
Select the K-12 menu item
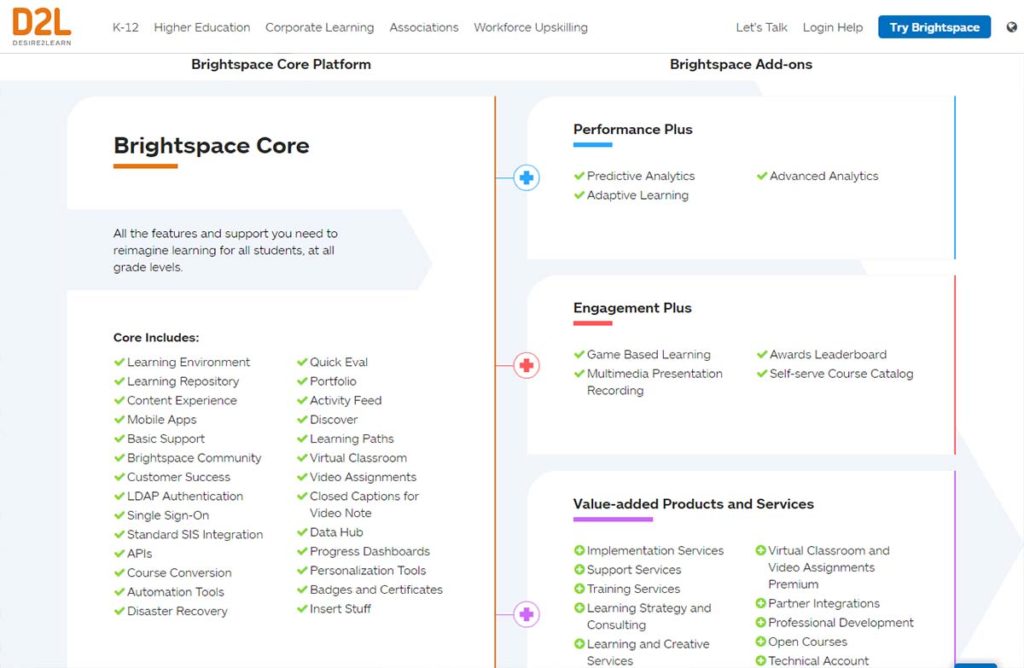(126, 28)
